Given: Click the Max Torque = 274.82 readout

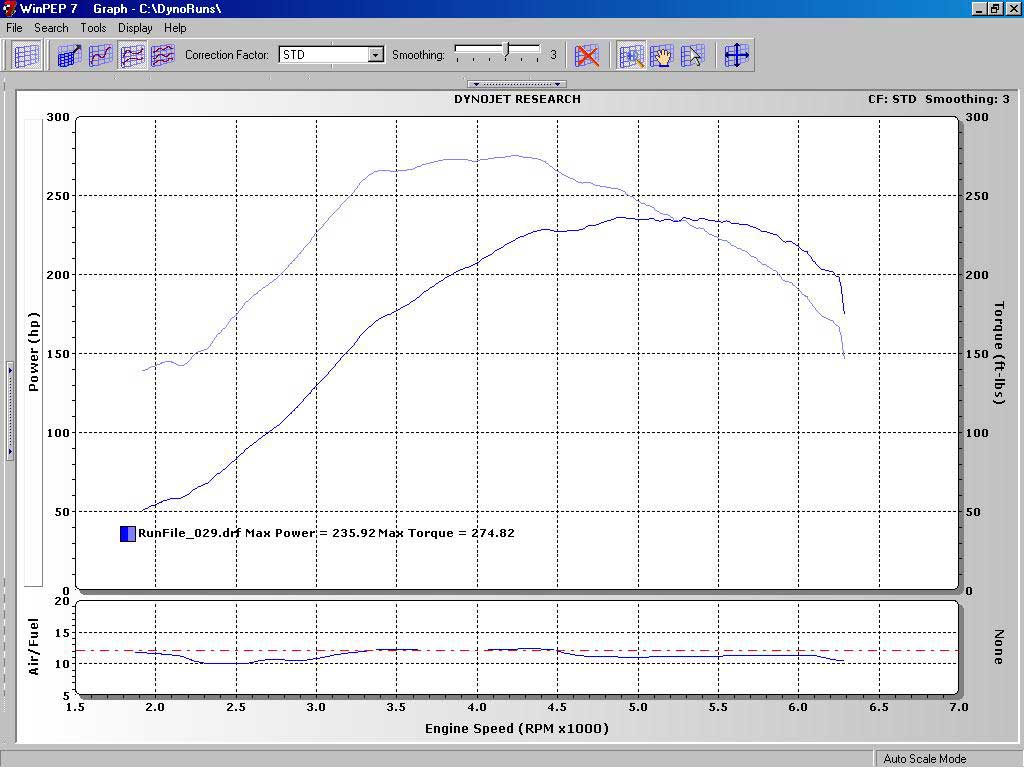Looking at the screenshot, I should pyautogui.click(x=447, y=534).
